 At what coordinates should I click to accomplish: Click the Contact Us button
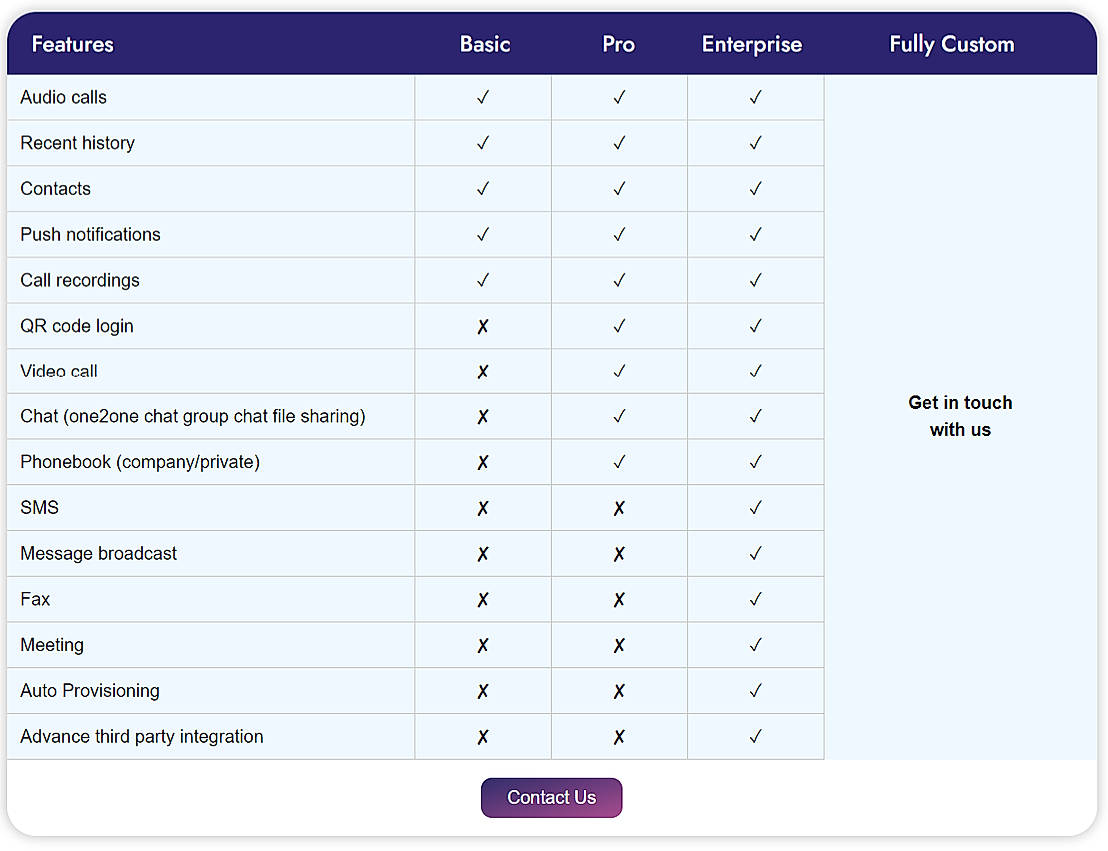coord(551,798)
